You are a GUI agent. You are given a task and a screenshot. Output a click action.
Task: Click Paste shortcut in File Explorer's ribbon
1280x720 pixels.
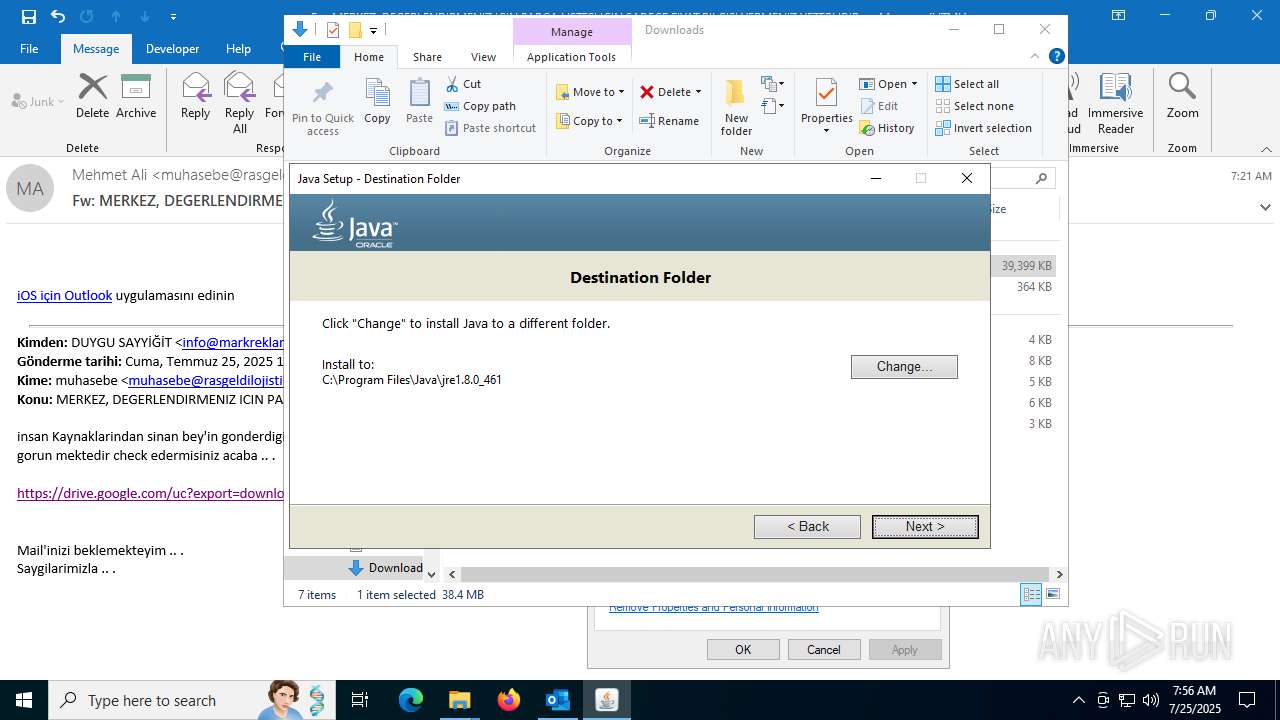490,128
